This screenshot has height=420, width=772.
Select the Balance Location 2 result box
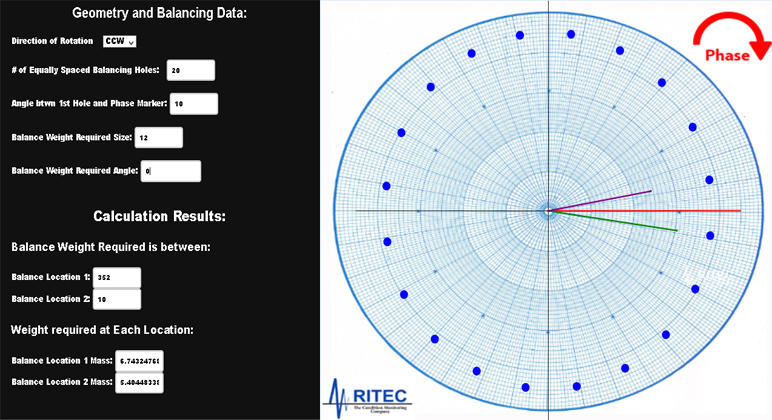coord(117,298)
